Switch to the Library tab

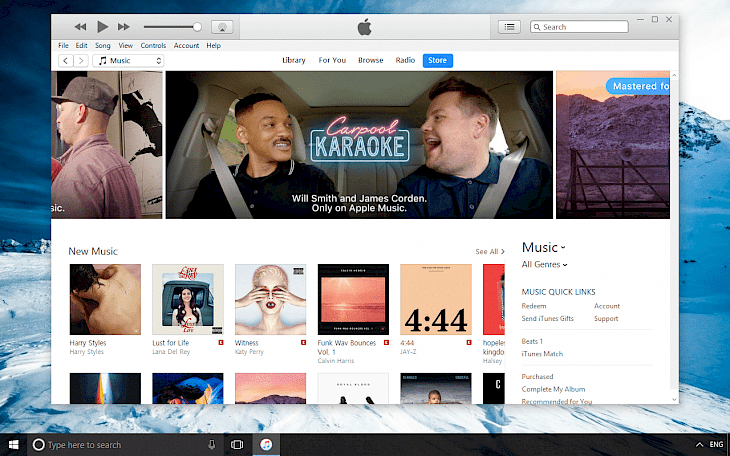[294, 60]
